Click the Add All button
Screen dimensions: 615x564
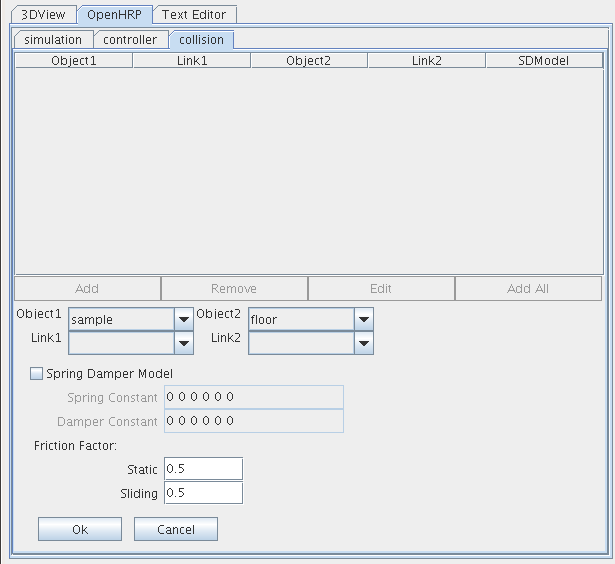(528, 289)
